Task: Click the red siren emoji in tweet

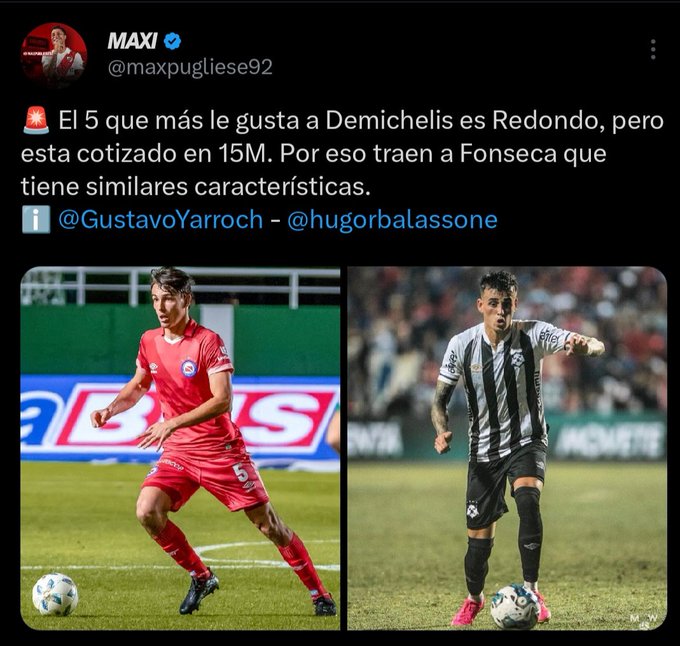Action: 36,120
